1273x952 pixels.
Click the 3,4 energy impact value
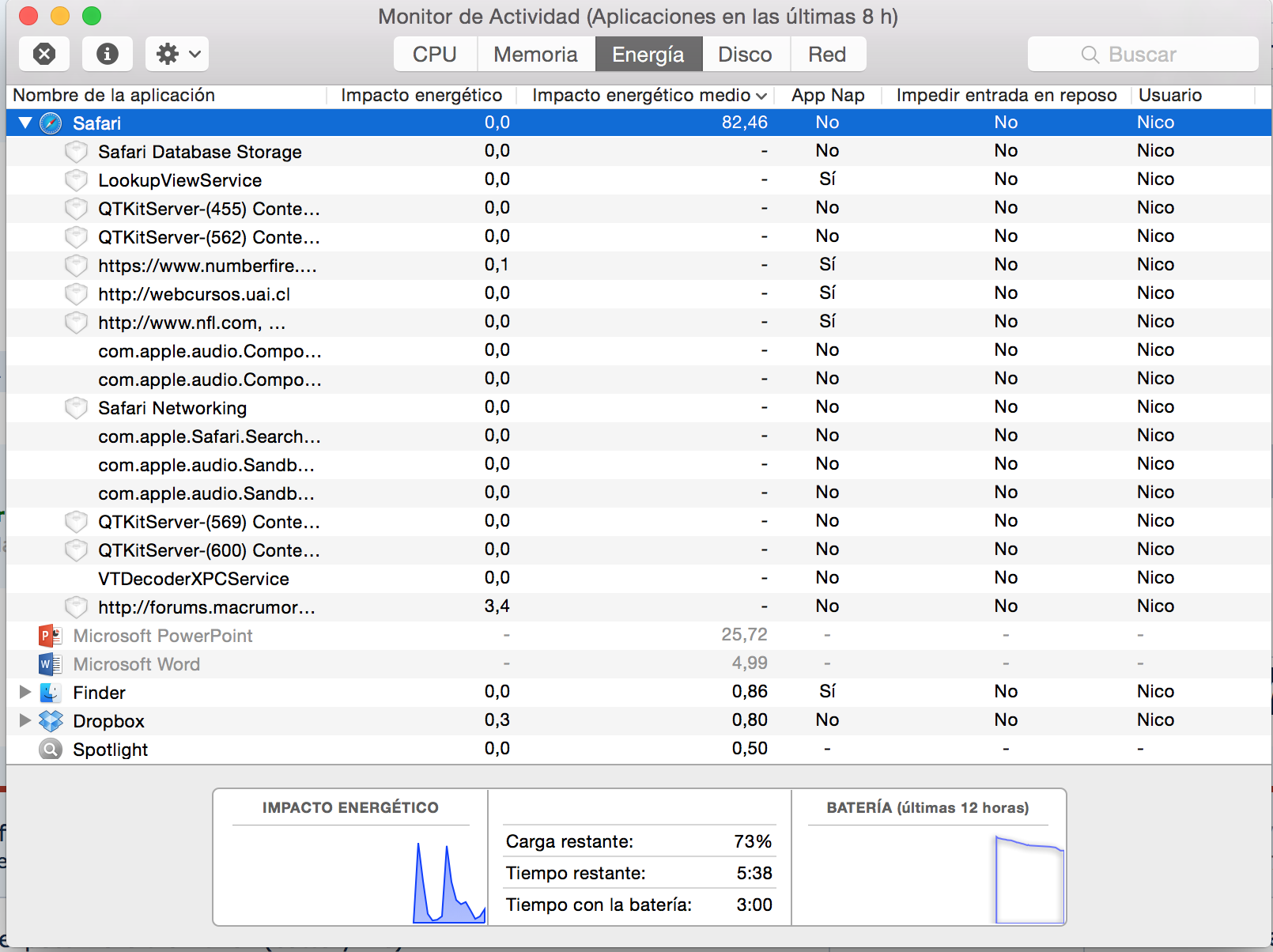(x=497, y=606)
